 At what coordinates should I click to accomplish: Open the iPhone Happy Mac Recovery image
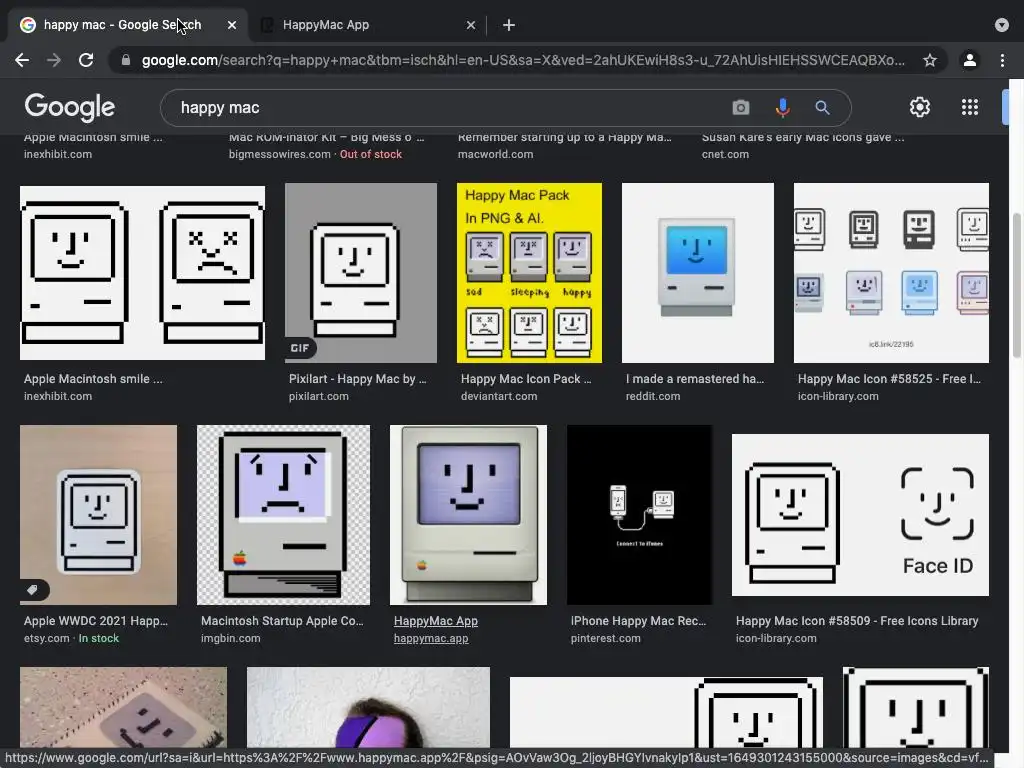pos(639,515)
